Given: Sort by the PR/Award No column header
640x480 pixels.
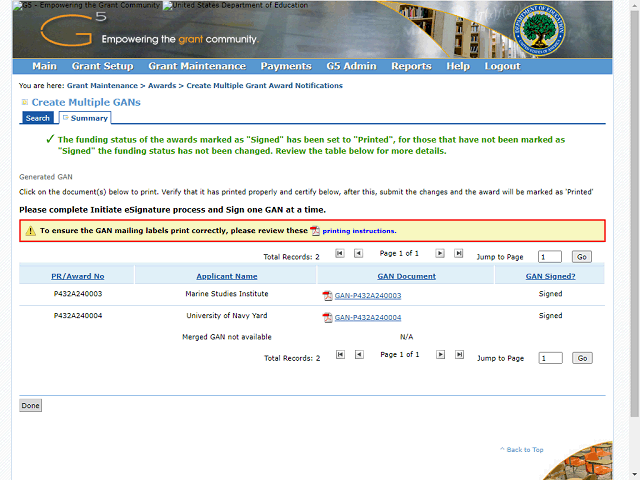Looking at the screenshot, I should point(78,276).
